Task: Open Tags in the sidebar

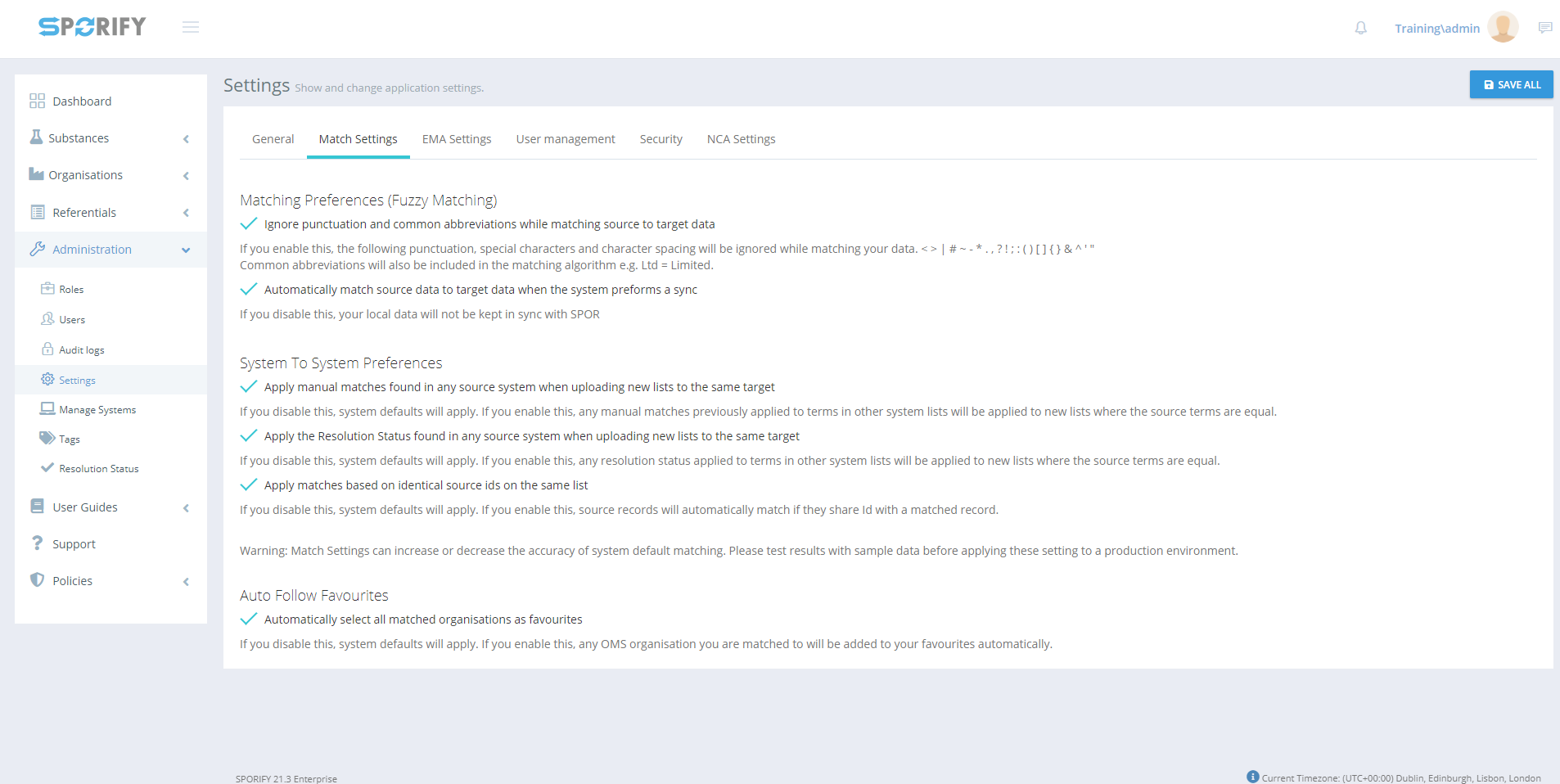Action: pyautogui.click(x=69, y=439)
